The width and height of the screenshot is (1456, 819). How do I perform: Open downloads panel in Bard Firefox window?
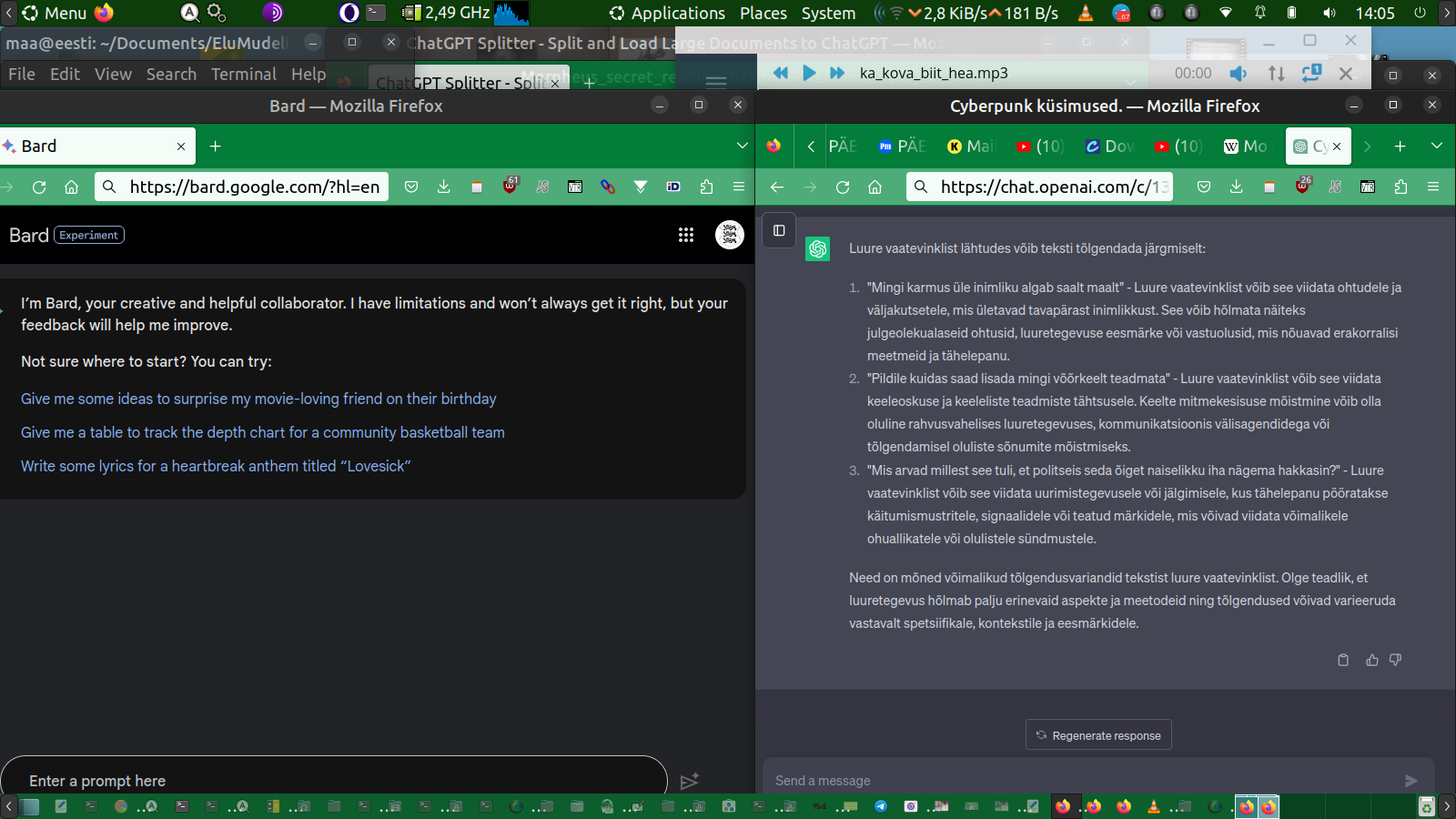coord(444,187)
